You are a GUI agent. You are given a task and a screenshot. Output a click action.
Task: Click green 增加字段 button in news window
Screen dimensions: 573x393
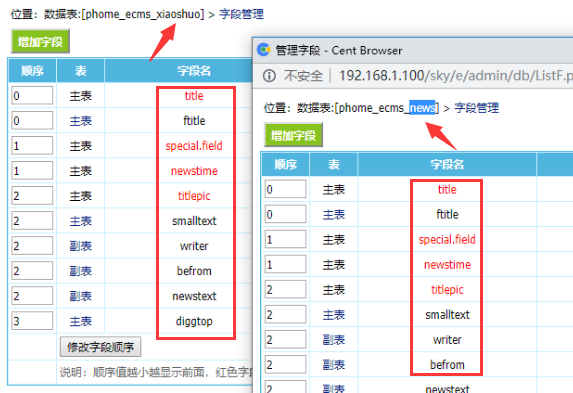(293, 135)
